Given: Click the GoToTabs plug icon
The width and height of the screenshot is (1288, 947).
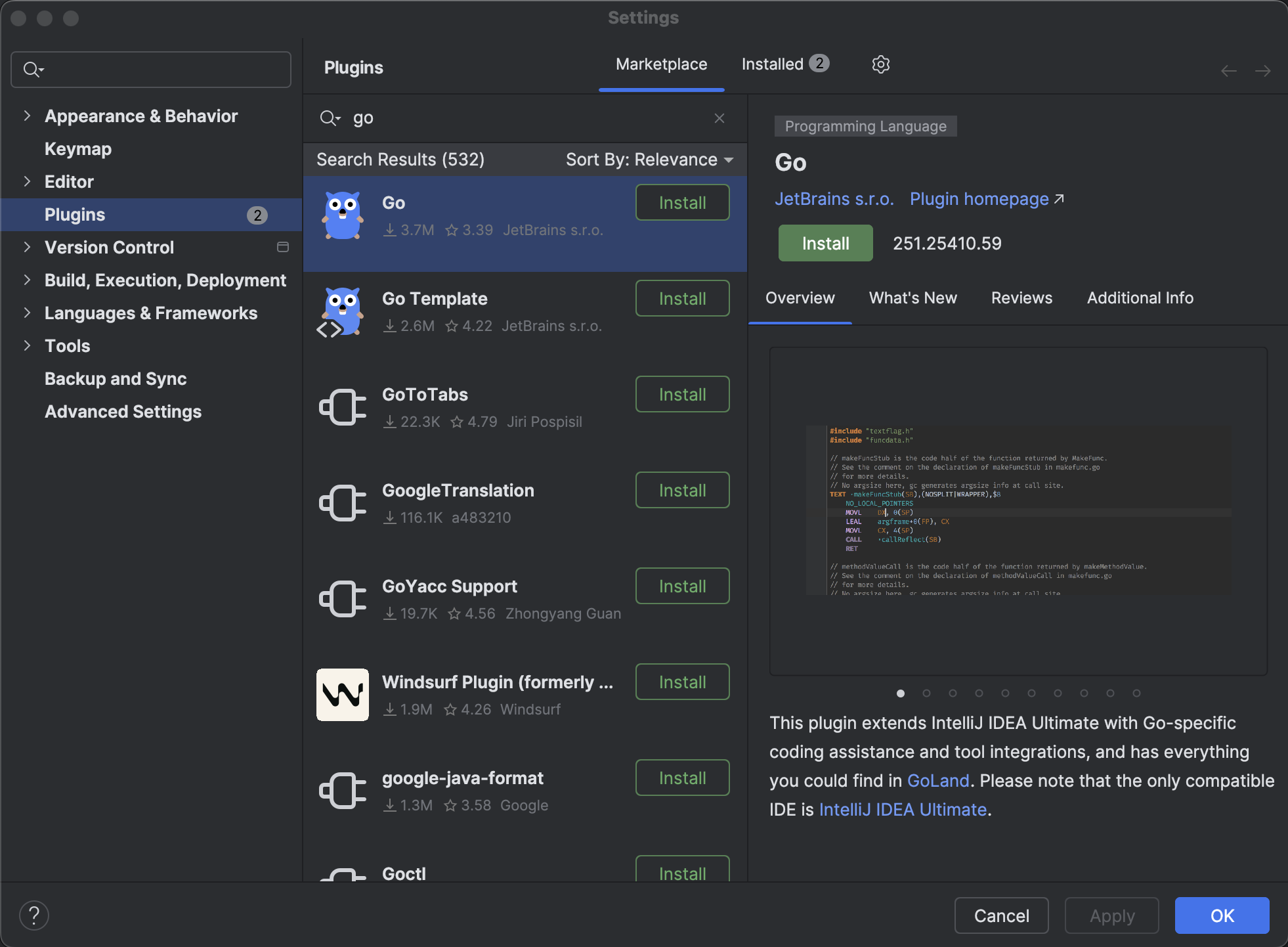Looking at the screenshot, I should 342,407.
